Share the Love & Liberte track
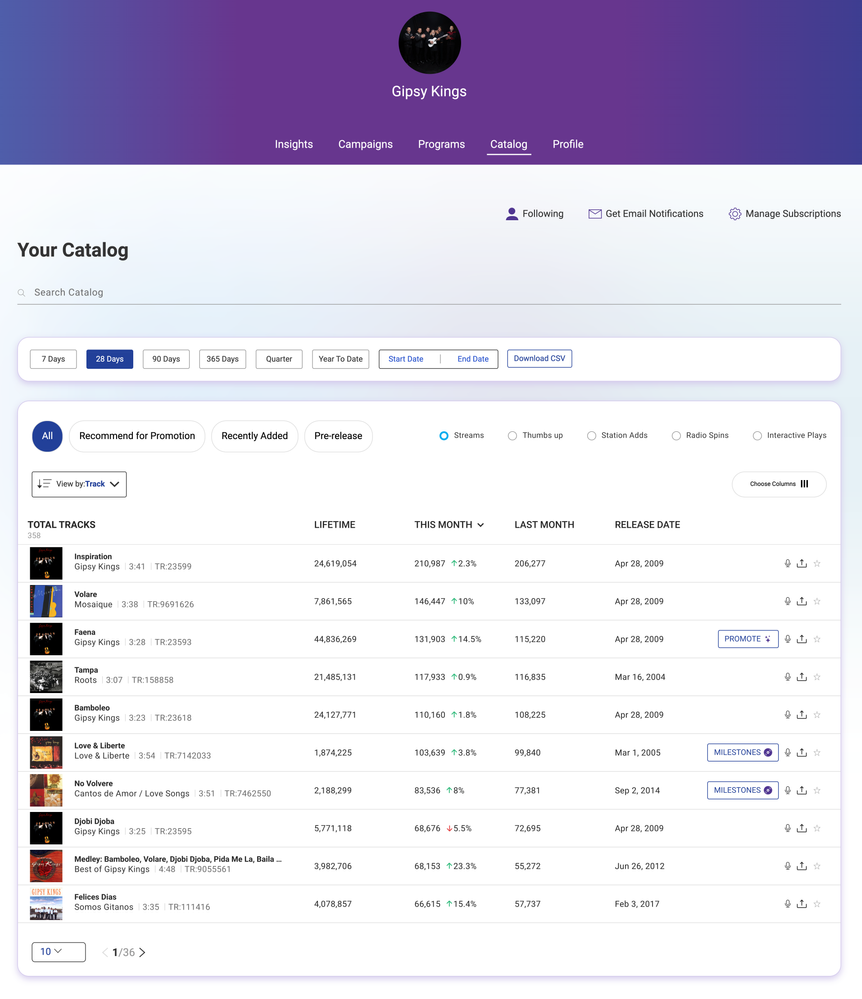862x999 pixels. [x=802, y=752]
